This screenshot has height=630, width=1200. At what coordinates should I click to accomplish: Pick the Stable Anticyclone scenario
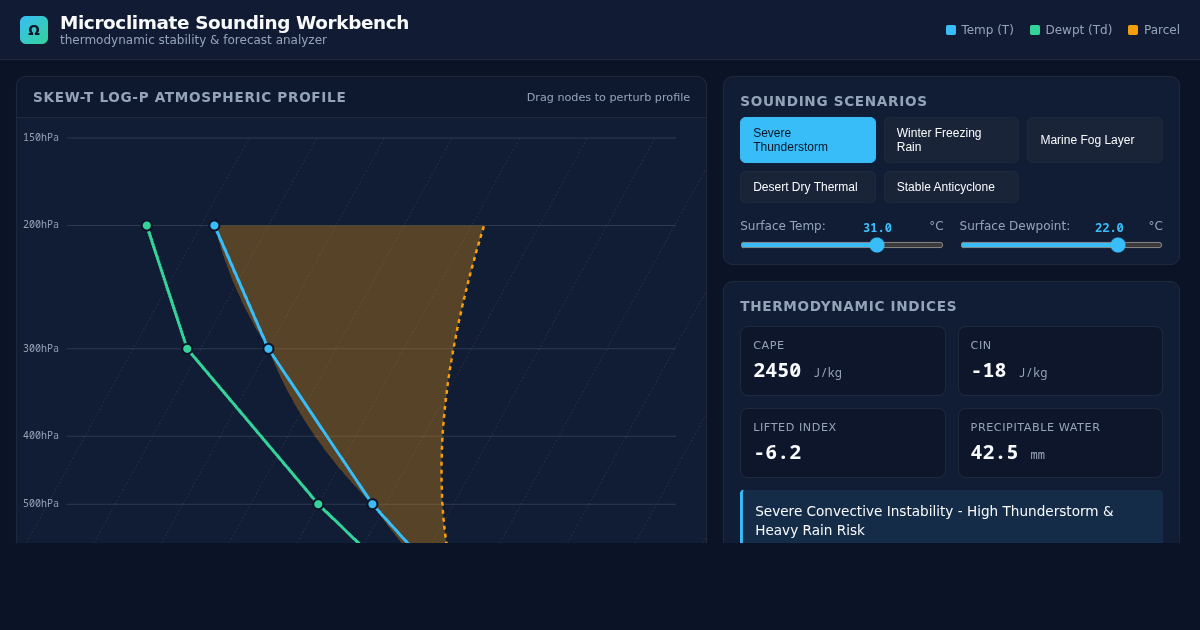(x=951, y=187)
